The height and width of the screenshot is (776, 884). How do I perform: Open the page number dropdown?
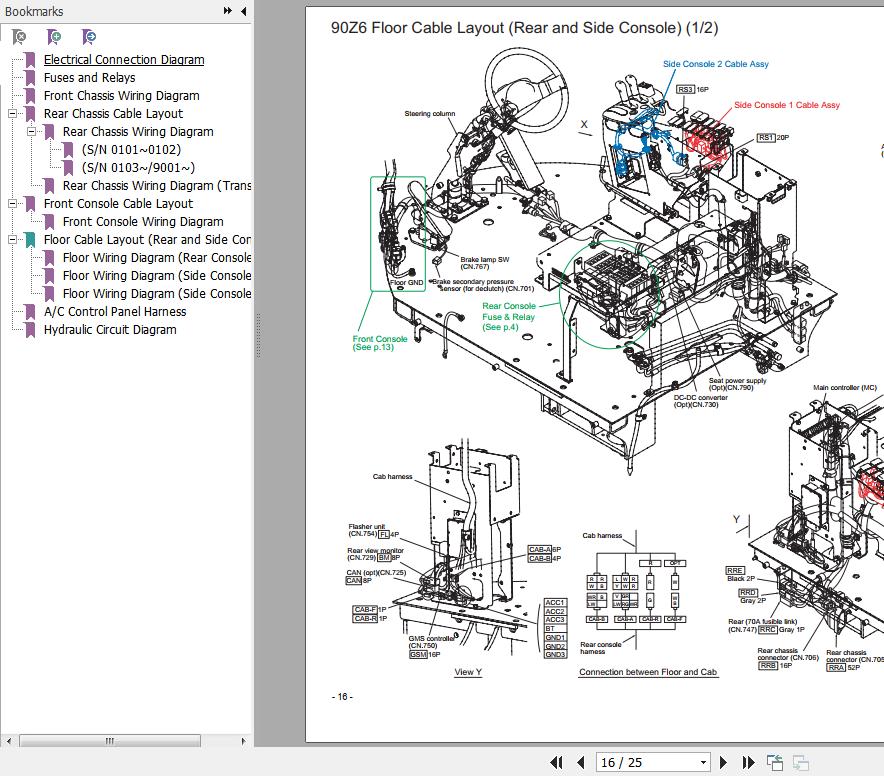703,763
